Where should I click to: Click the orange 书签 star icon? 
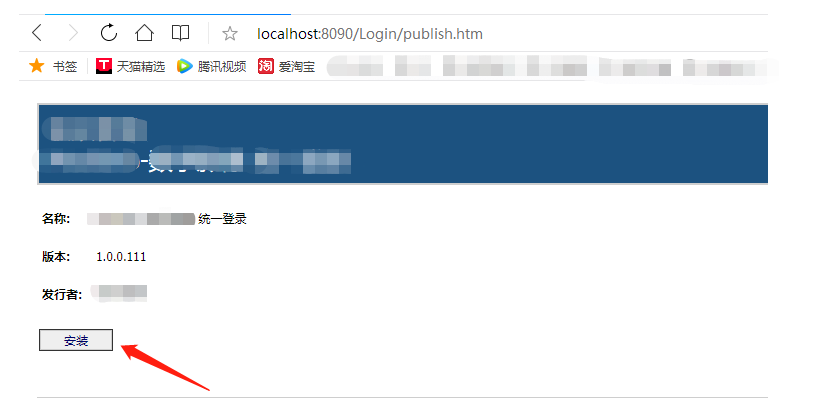36,66
